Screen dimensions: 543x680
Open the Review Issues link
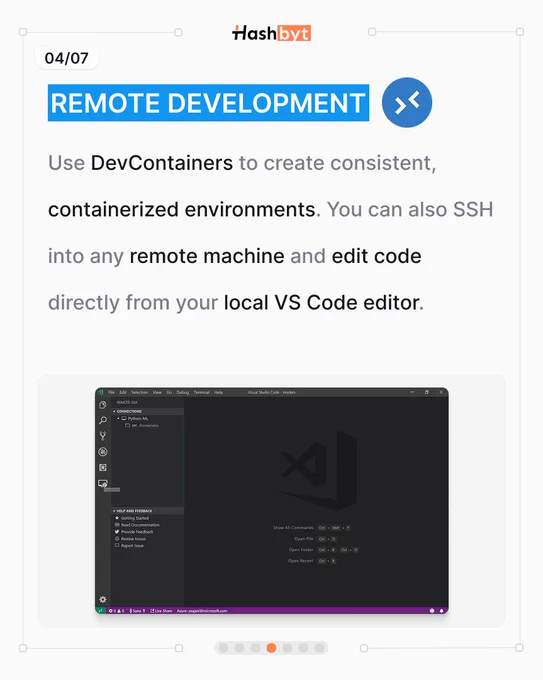133,539
